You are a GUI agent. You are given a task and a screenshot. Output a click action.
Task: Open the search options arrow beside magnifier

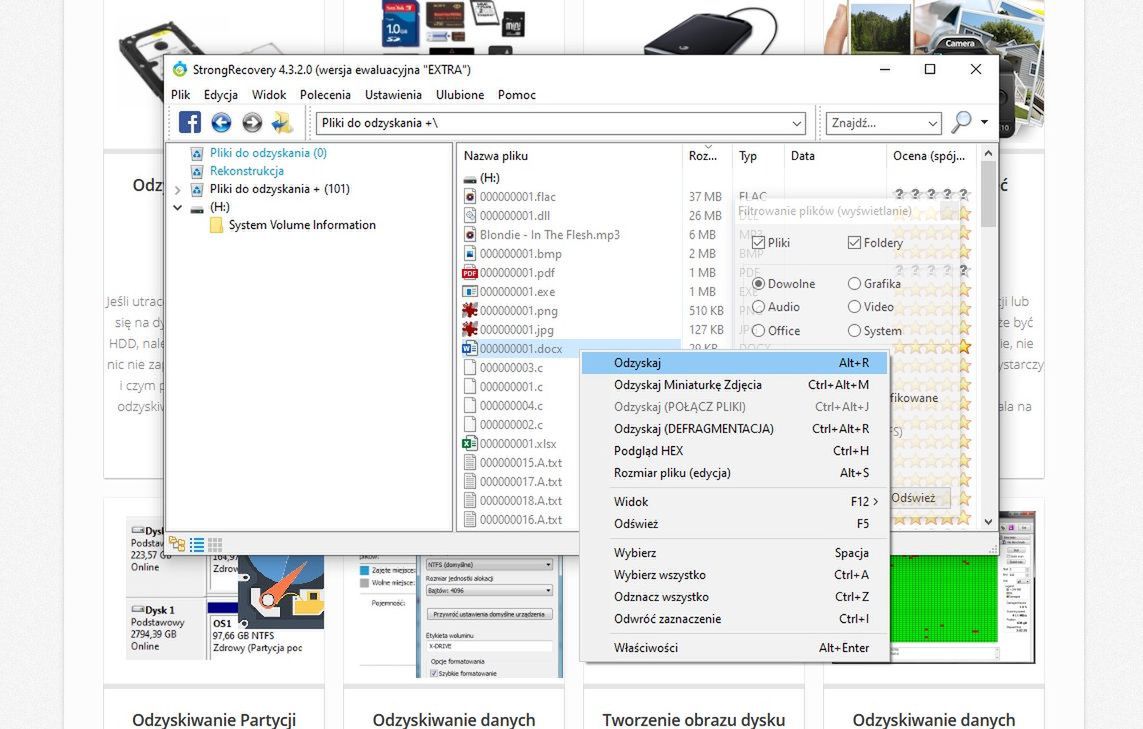985,122
